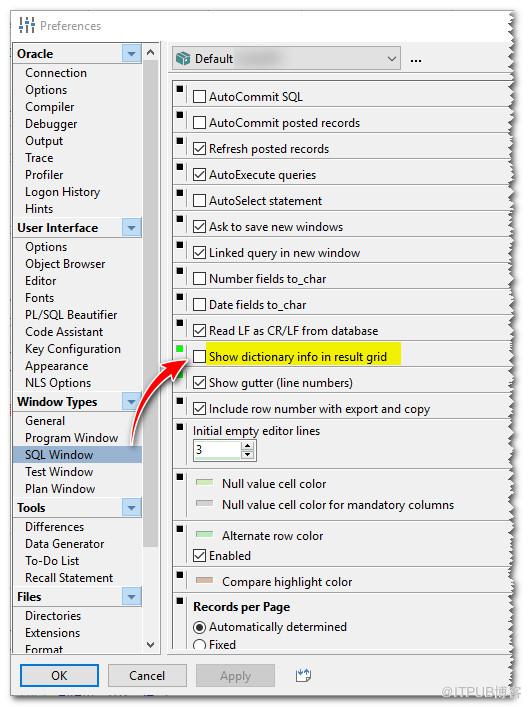The height and width of the screenshot is (707, 531).
Task: Click the import/export preferences icon beside Apply
Action: tap(303, 675)
